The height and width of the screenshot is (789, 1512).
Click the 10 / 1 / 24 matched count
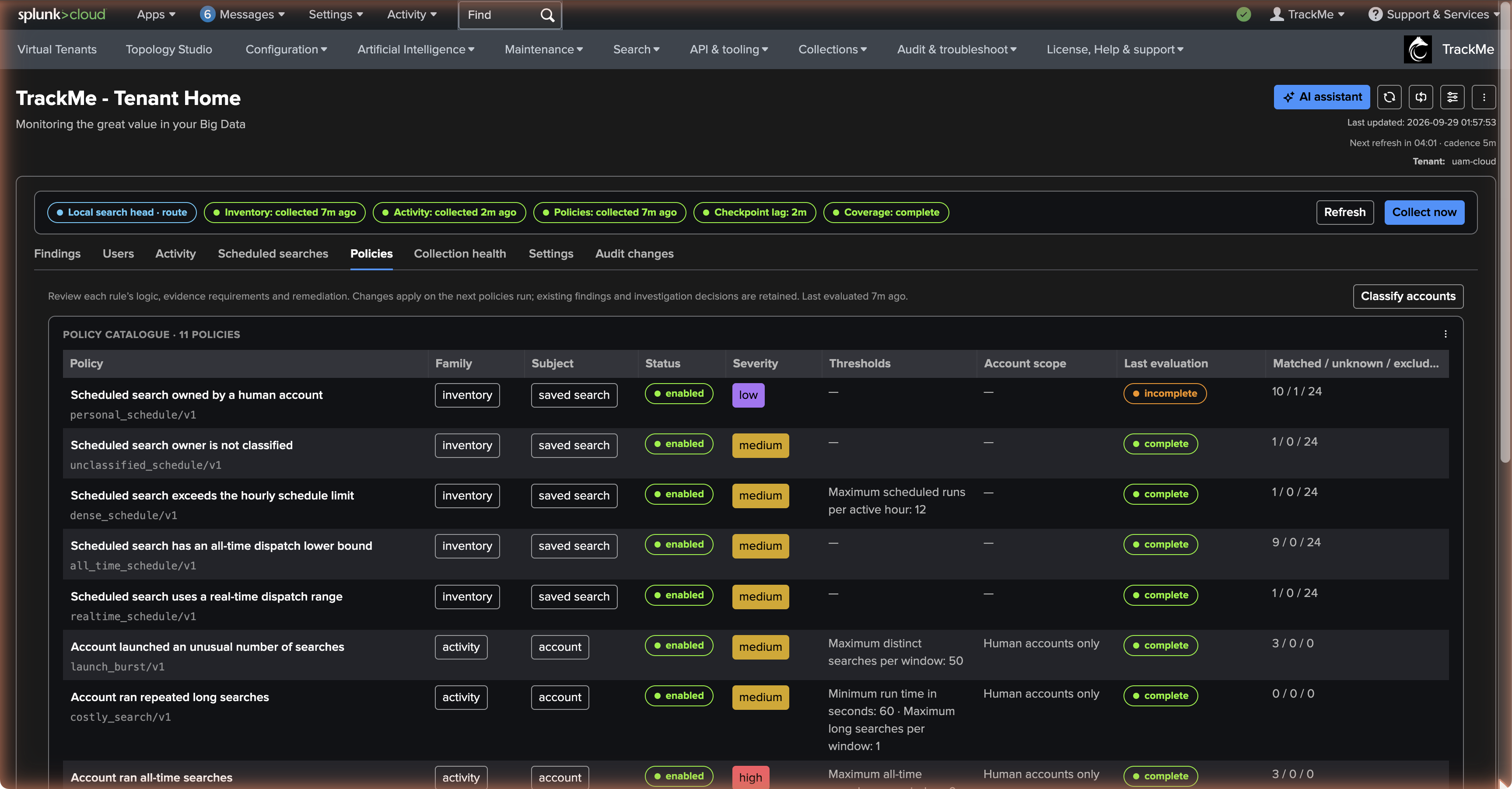pos(1297,391)
